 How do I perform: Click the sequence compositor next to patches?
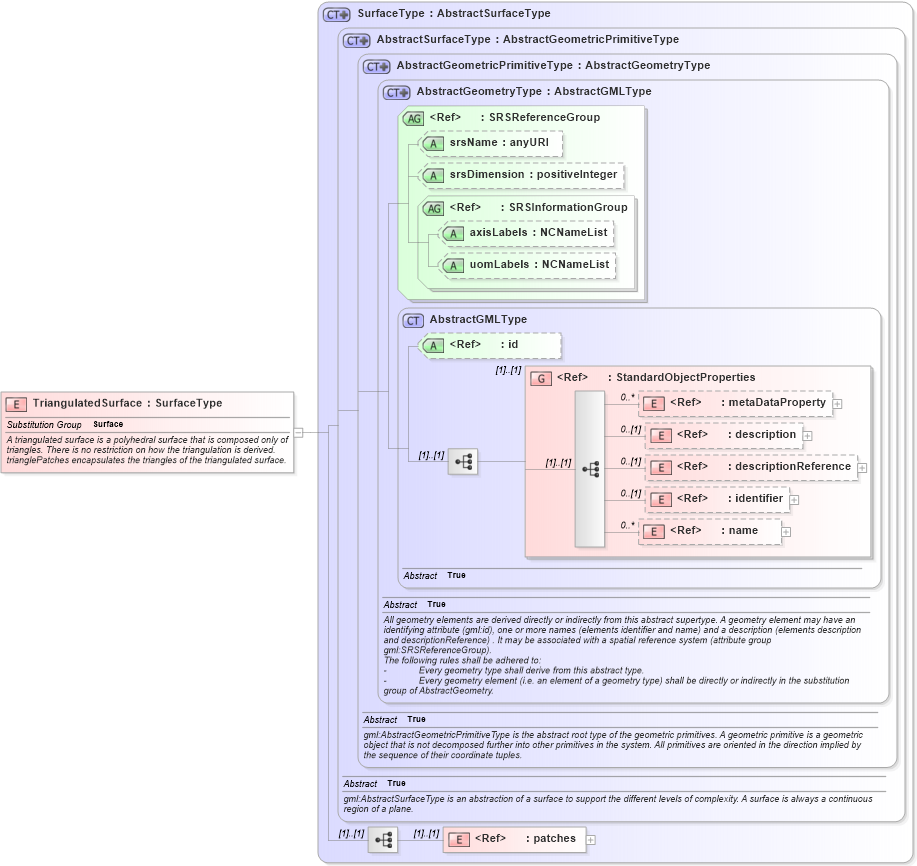[x=383, y=841]
